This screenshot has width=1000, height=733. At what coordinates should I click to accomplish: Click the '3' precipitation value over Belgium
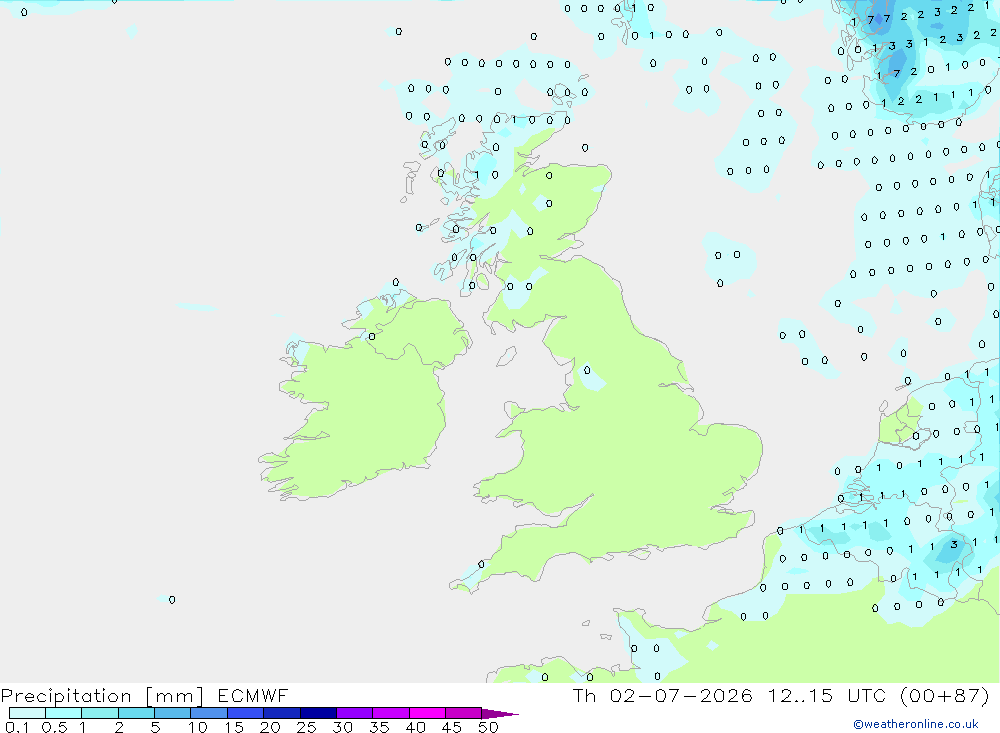pos(953,544)
